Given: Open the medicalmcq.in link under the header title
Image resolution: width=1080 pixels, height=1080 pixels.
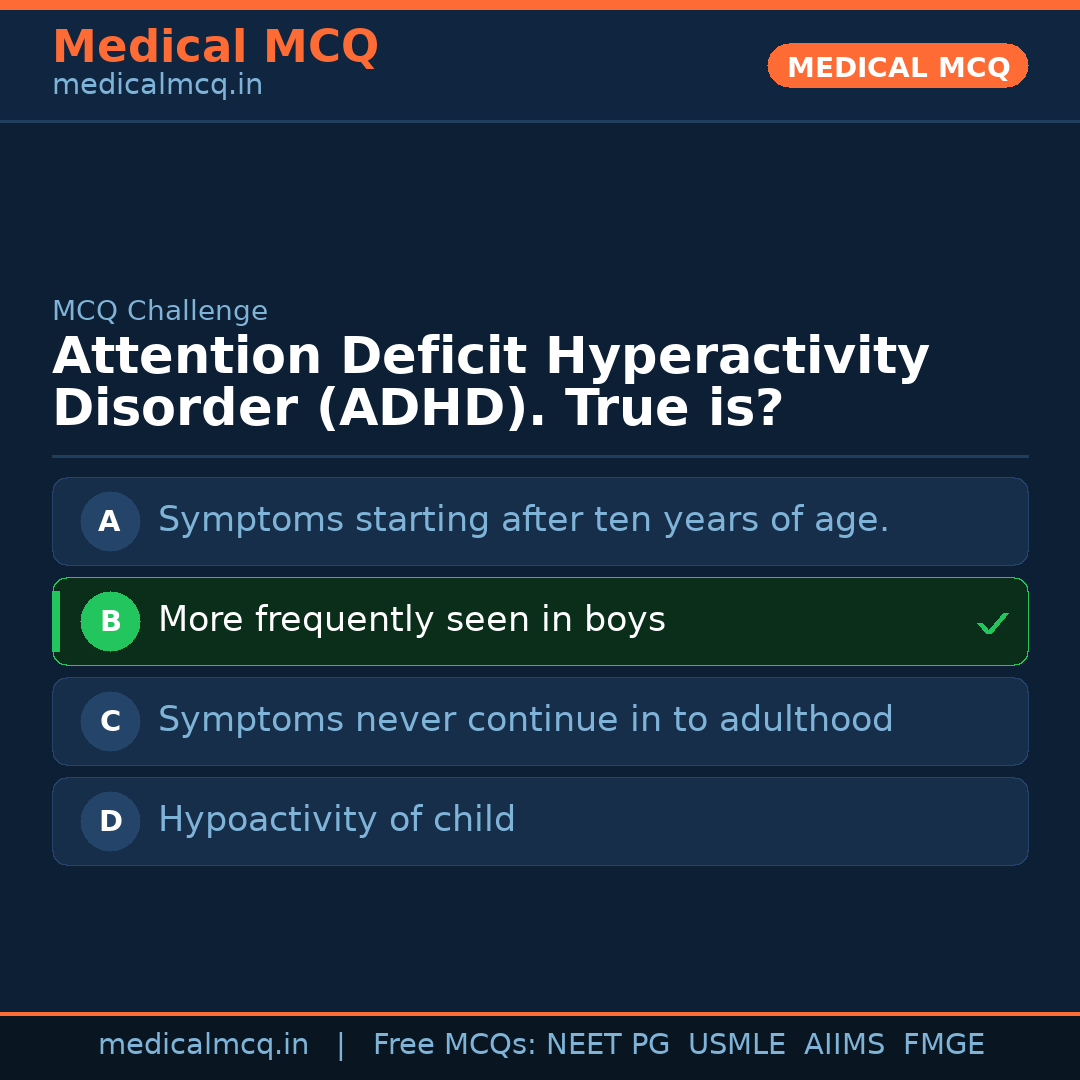Looking at the screenshot, I should pyautogui.click(x=157, y=86).
